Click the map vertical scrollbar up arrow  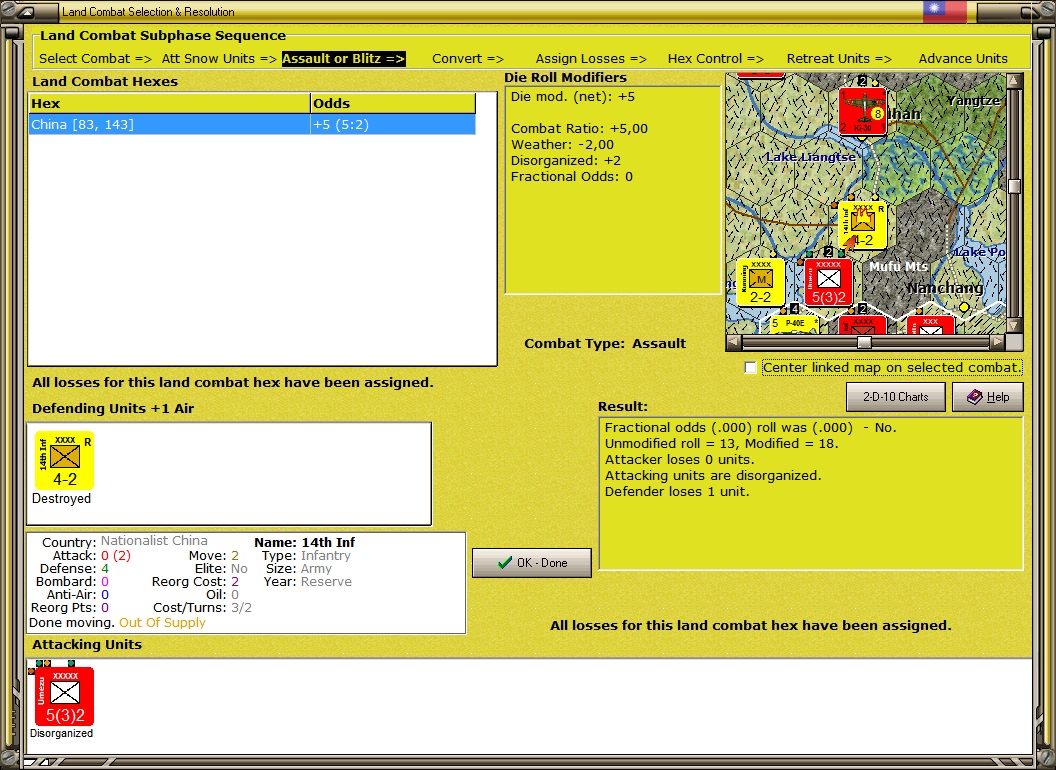click(1014, 82)
